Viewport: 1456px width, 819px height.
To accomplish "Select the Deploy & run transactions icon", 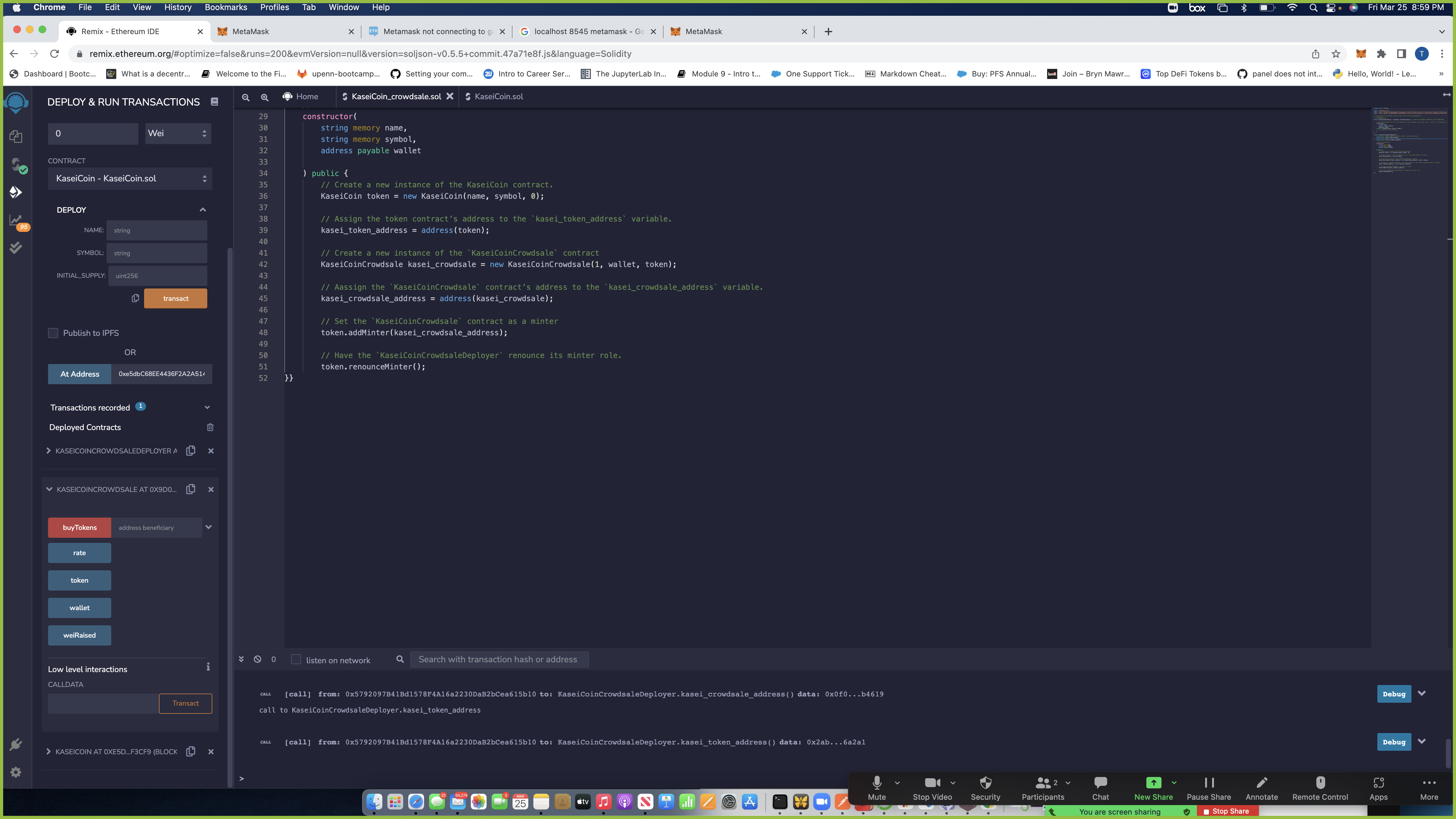I will tap(16, 192).
